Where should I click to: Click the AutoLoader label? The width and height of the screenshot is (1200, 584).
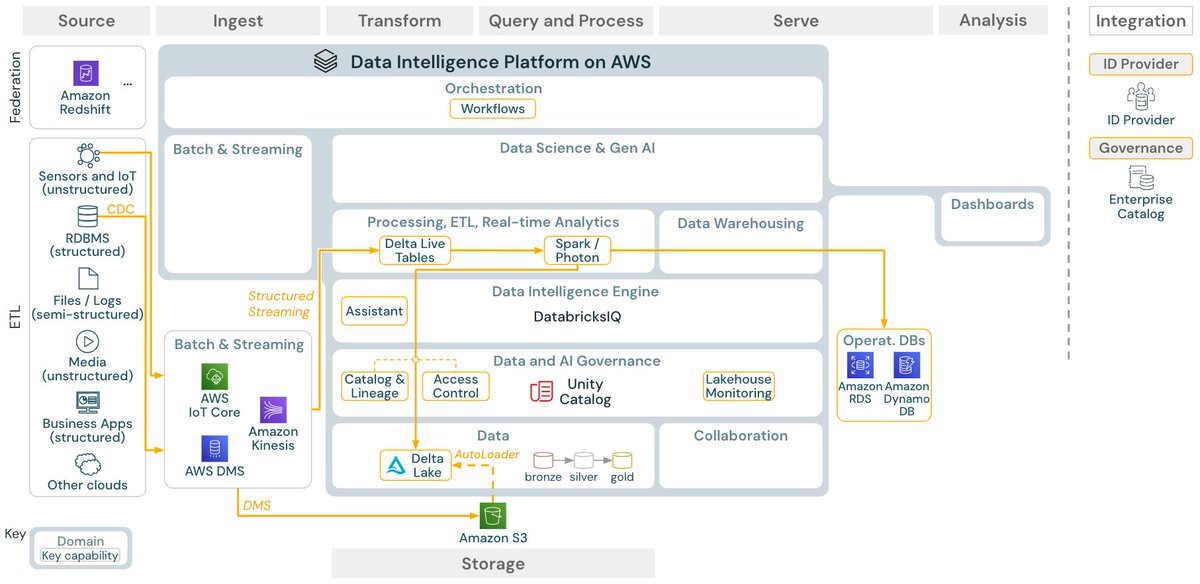click(487, 454)
